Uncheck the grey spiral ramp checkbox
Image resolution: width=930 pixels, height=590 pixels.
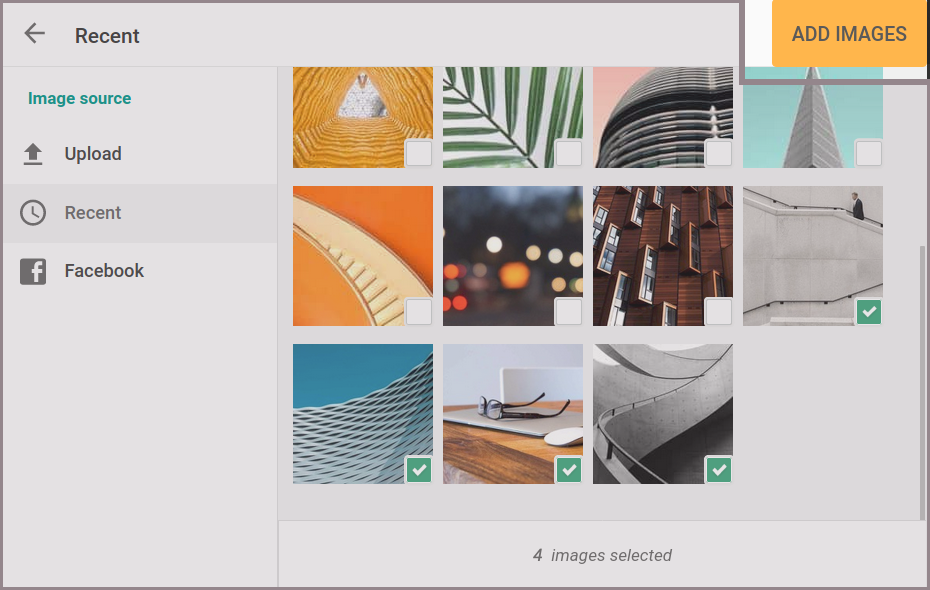(x=718, y=470)
